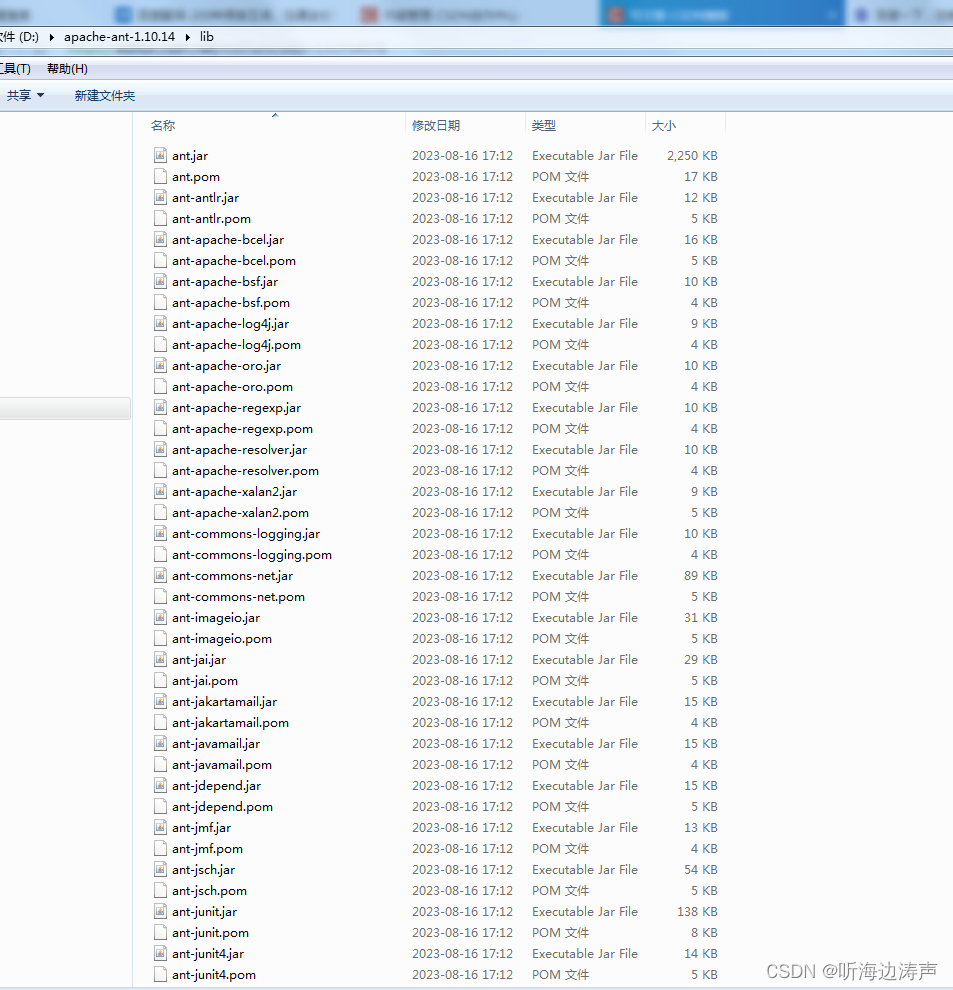The image size is (953, 990).
Task: Click the ant-apache-regexp.jar icon
Action: pos(160,407)
